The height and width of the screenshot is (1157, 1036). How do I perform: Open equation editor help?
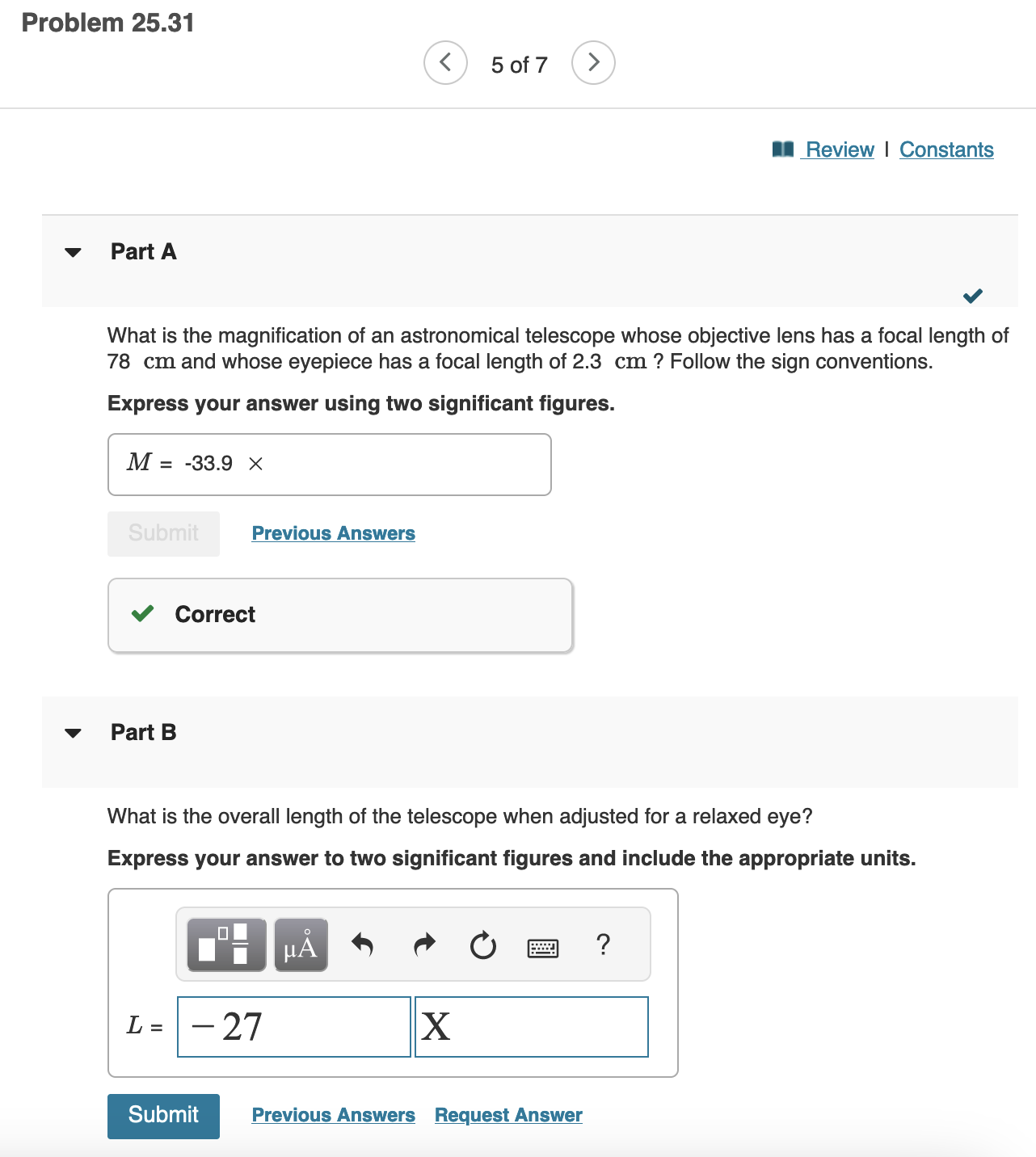(603, 944)
